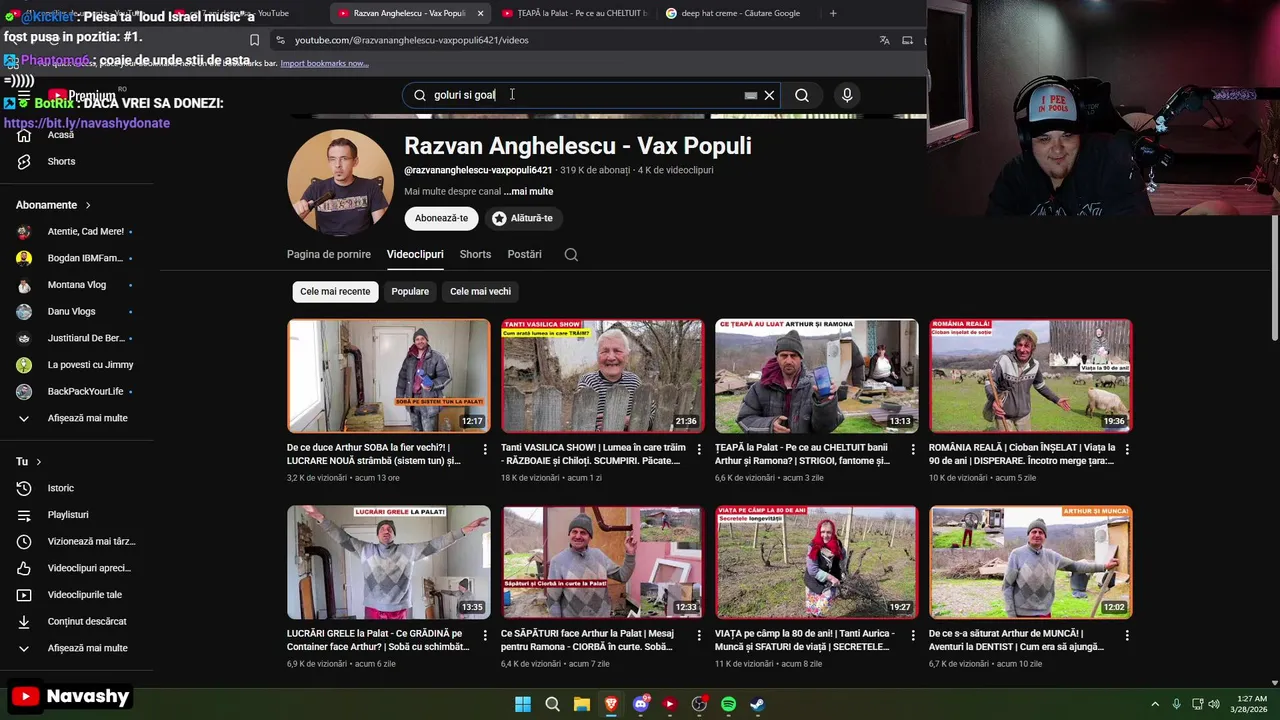Switch to 'deep hat creme' Google browser tab
Image resolution: width=1280 pixels, height=720 pixels.
tap(738, 13)
